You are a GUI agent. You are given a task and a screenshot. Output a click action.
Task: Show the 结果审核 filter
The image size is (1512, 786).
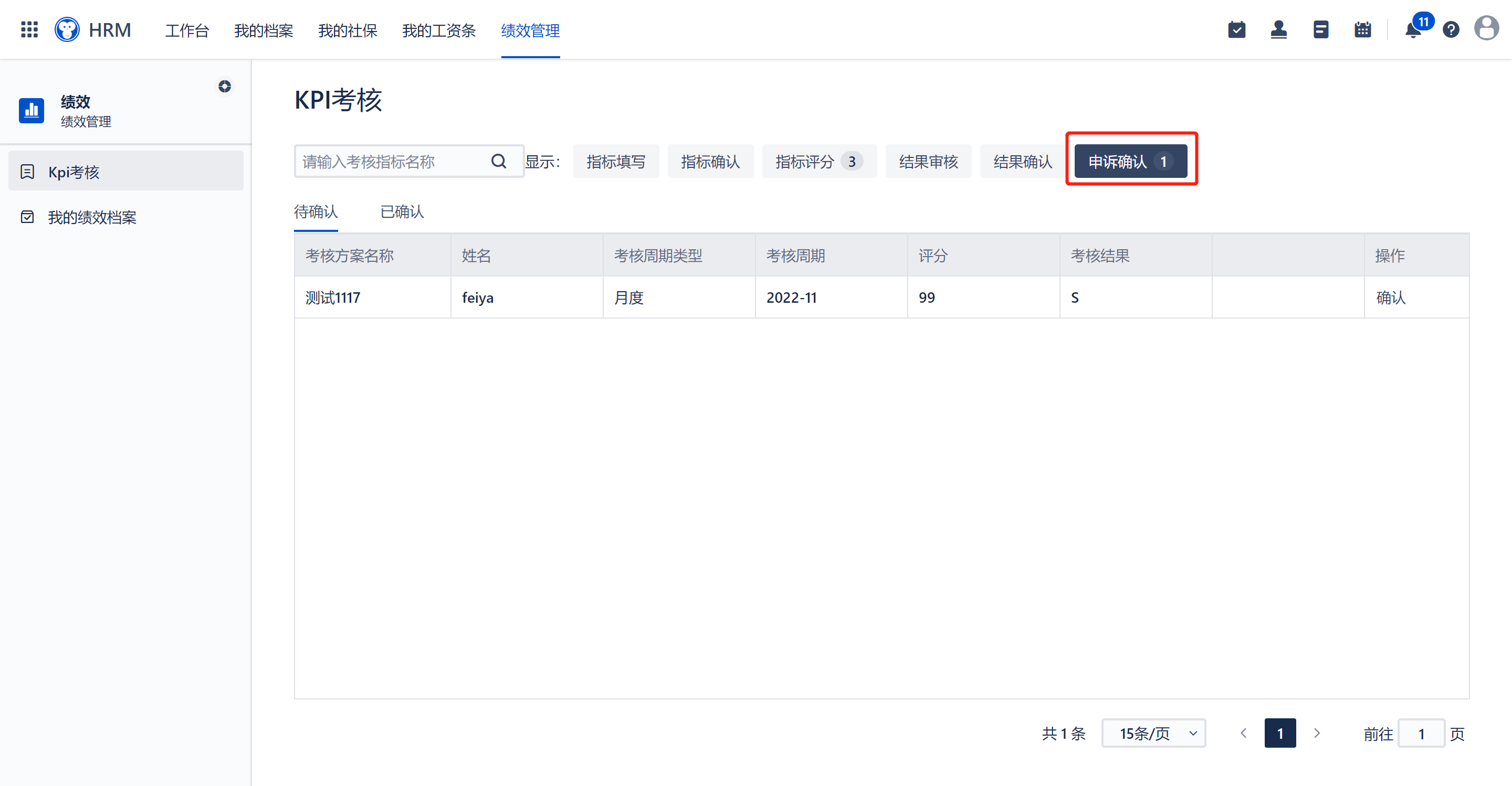coord(929,161)
